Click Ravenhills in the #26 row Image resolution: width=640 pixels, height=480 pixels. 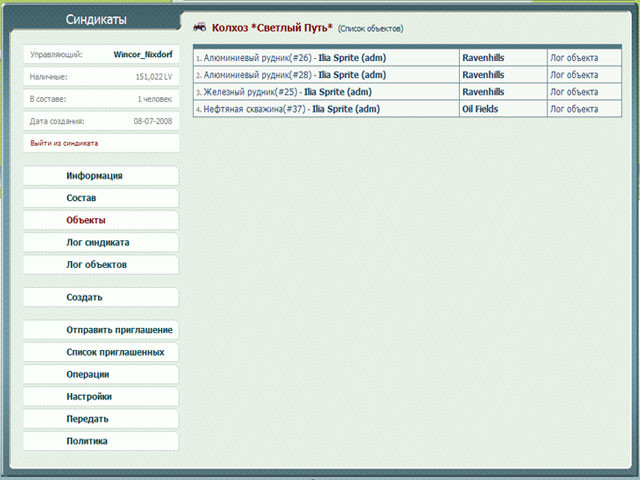pos(483,58)
